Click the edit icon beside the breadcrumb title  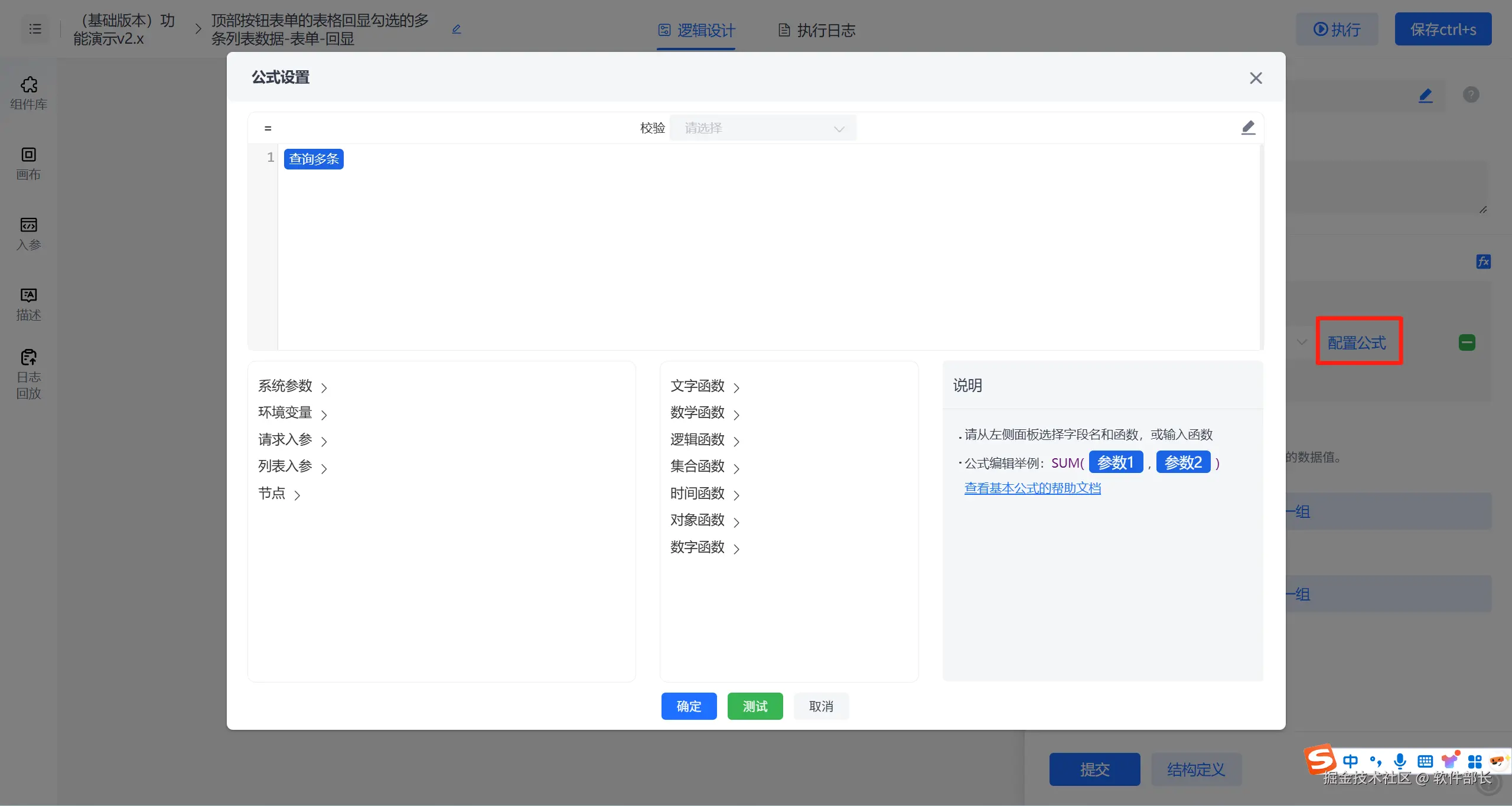click(456, 30)
